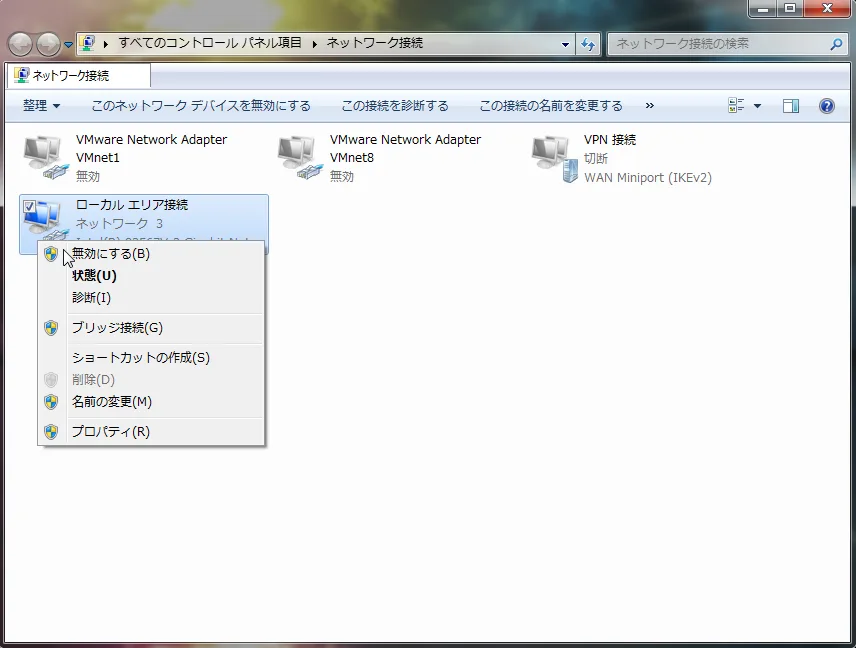Click shield icon beside プロパティ
The width and height of the screenshot is (856, 648).
[x=51, y=432]
